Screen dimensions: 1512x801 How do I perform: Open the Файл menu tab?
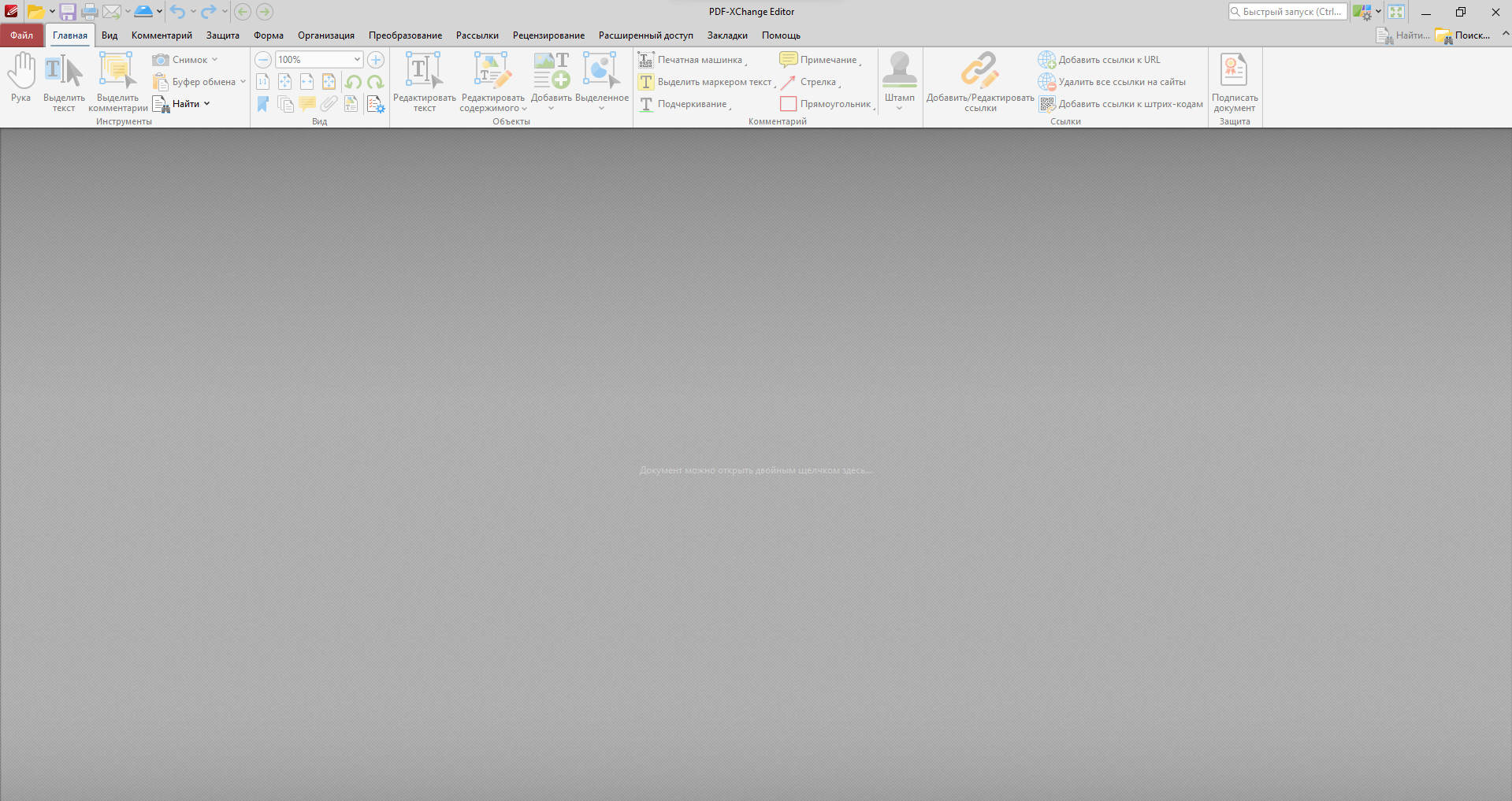[22, 35]
